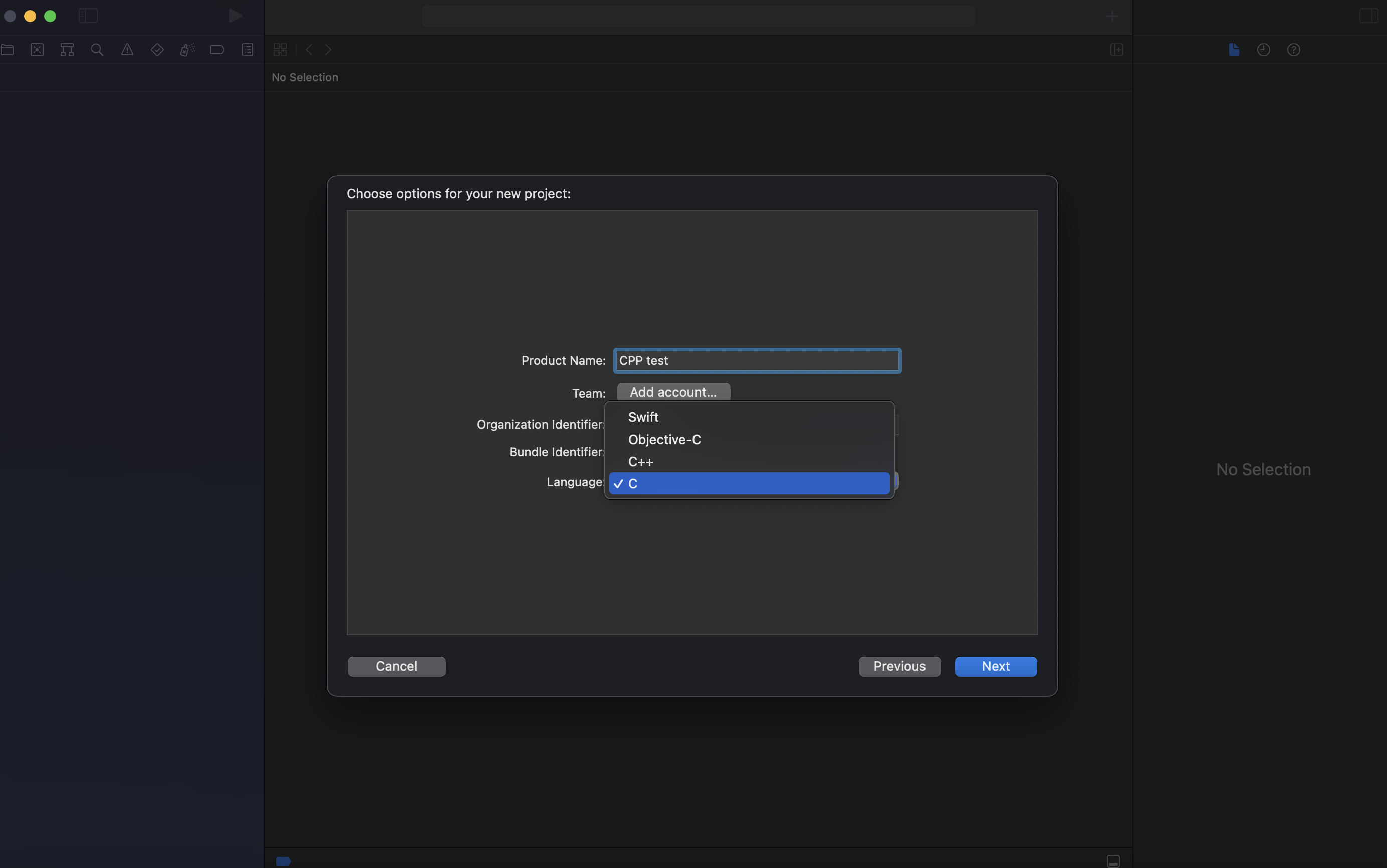This screenshot has width=1387, height=868.
Task: Toggle the right inspector sidebar
Action: coord(1368,16)
